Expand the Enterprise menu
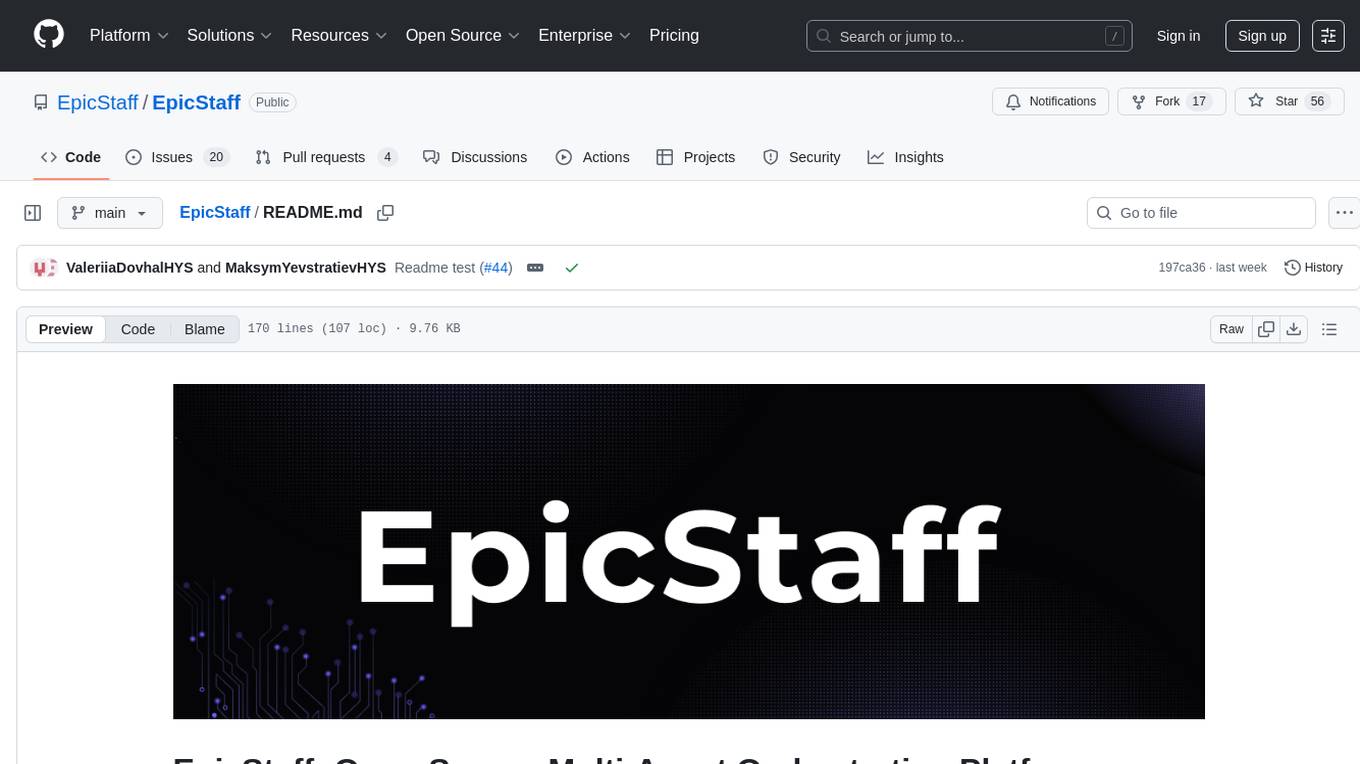The height and width of the screenshot is (764, 1360). click(585, 35)
